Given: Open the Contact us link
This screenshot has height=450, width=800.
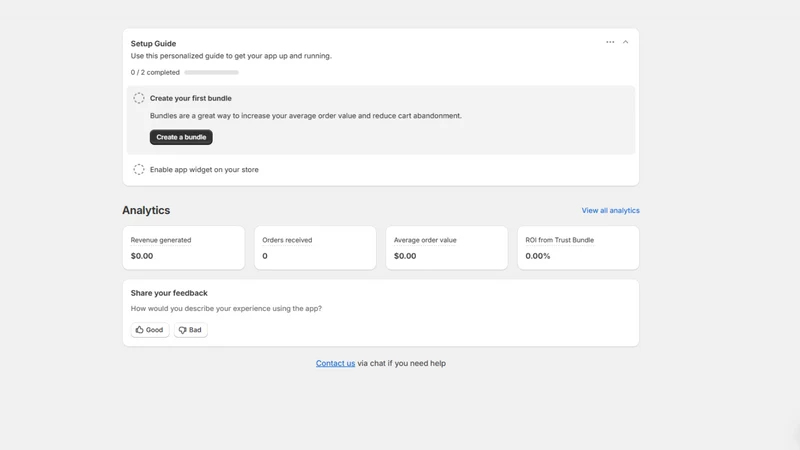Looking at the screenshot, I should coord(335,363).
